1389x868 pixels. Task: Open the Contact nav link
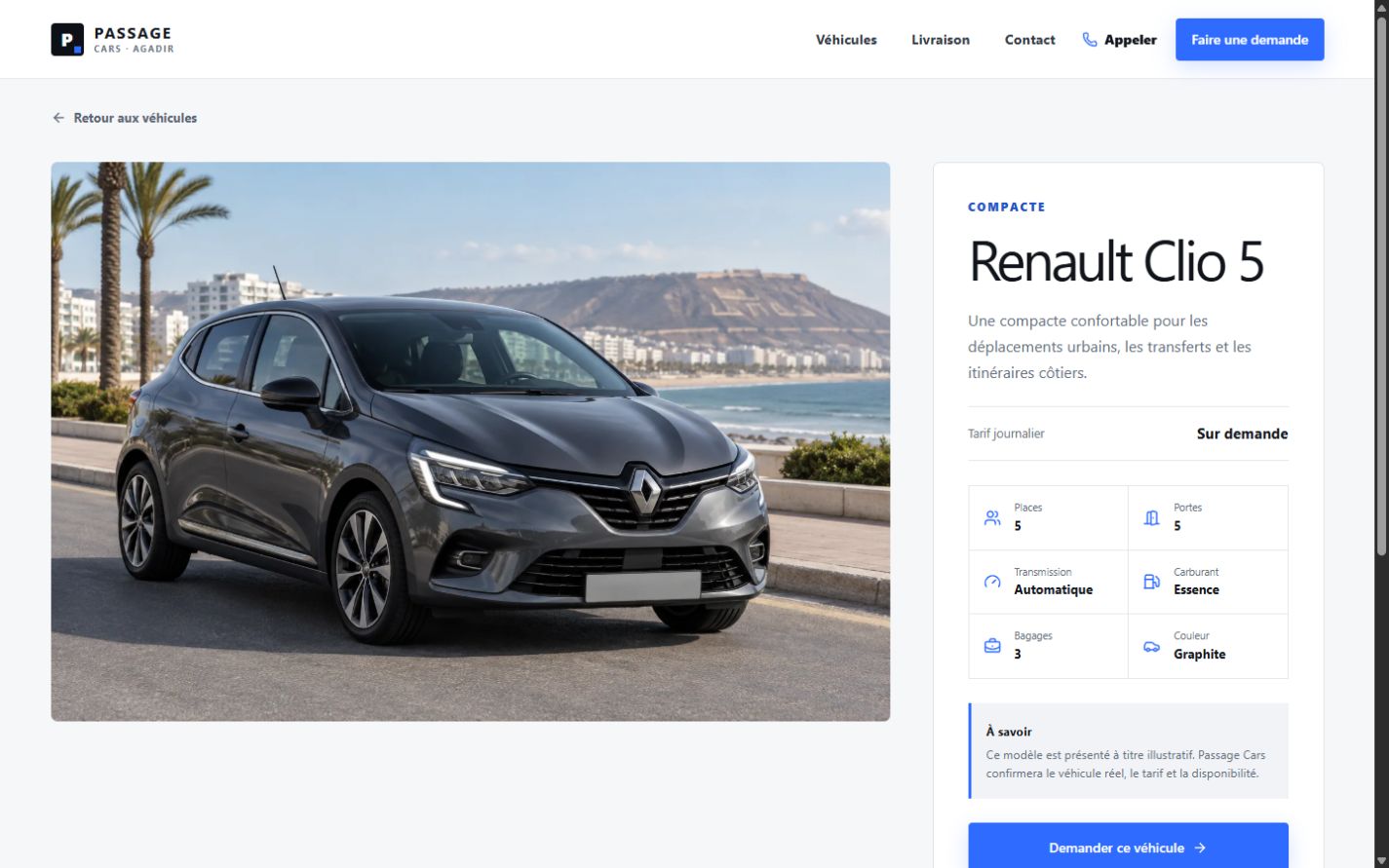(1029, 40)
